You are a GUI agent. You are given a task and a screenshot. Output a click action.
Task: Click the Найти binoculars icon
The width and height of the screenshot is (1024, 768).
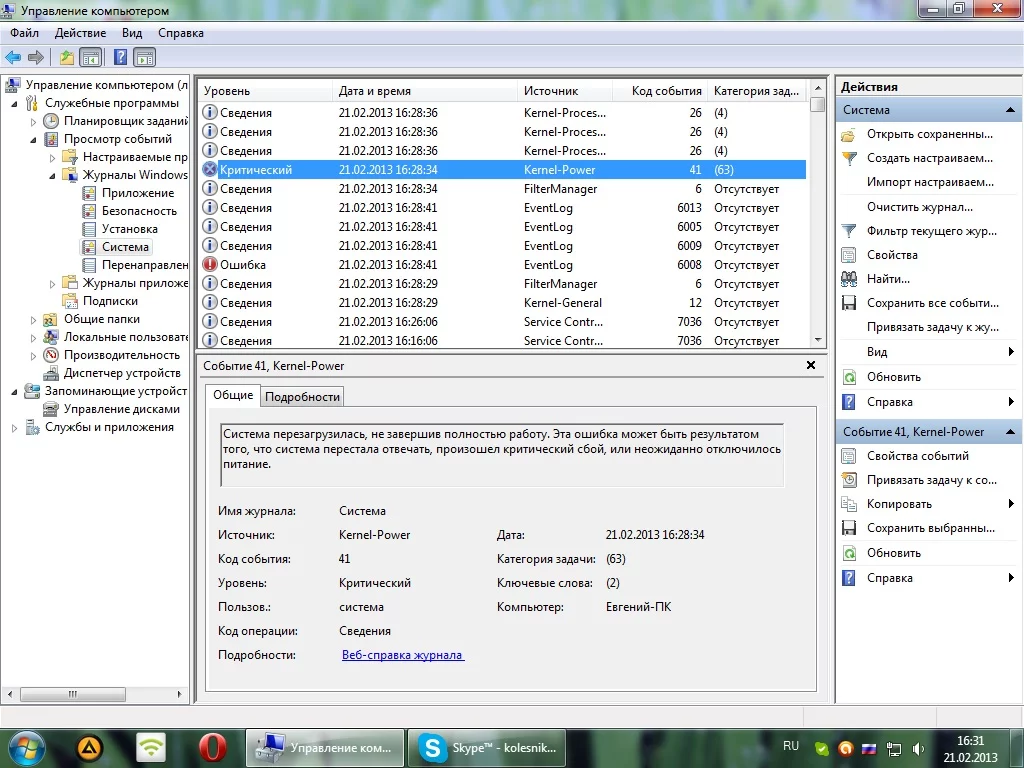[x=849, y=279]
